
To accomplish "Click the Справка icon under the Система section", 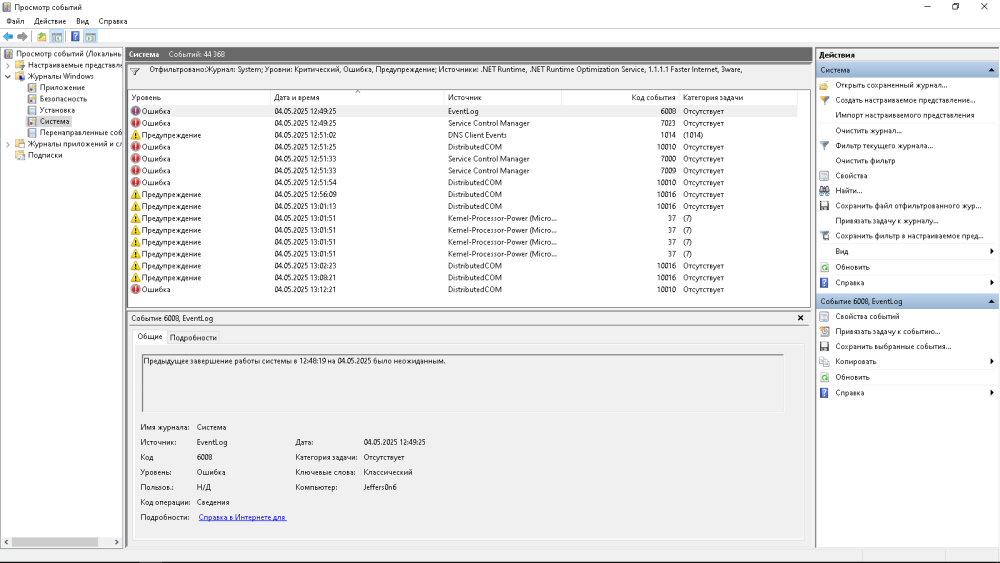I will pyautogui.click(x=824, y=282).
